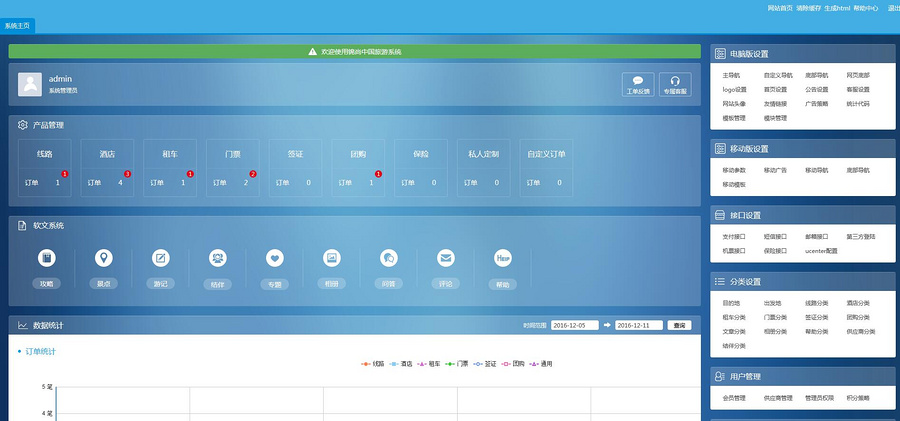Open ucenter配置 link
The image size is (900, 421).
821,251
